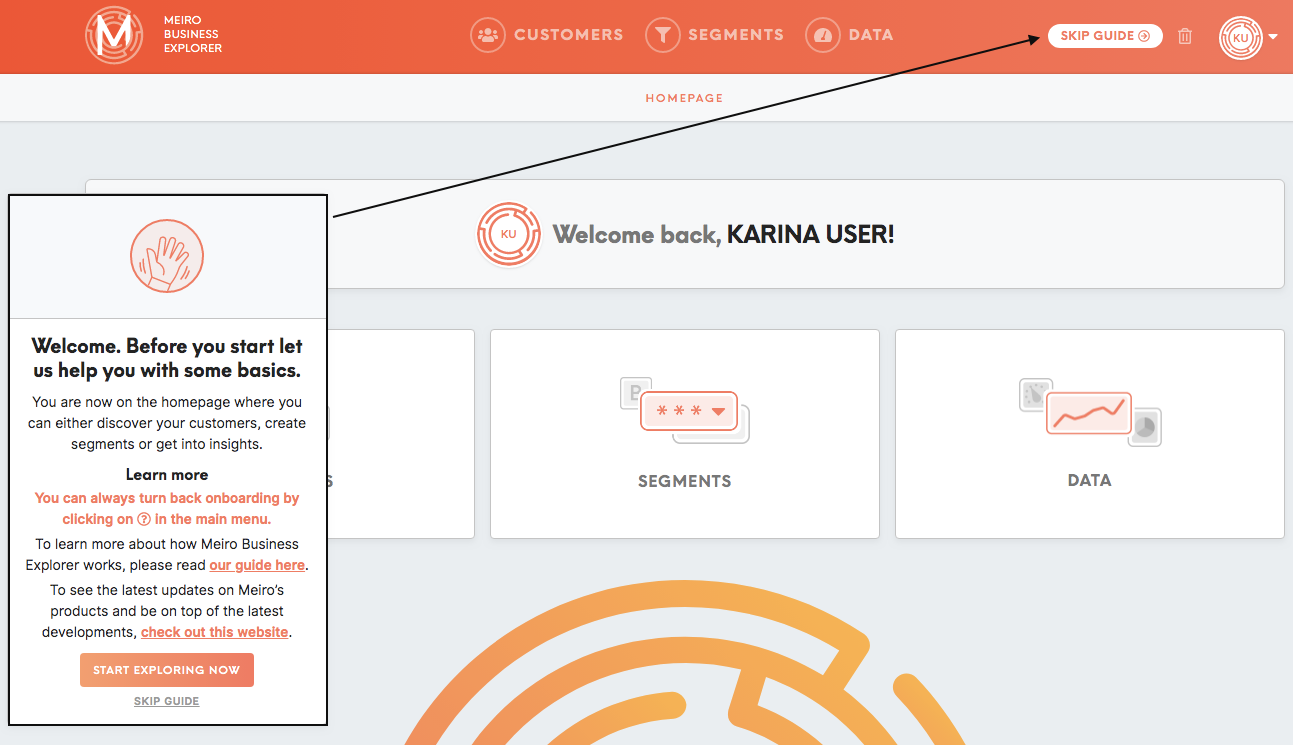Image resolution: width=1293 pixels, height=745 pixels.
Task: Expand the user account dropdown arrow
Action: 1273,37
